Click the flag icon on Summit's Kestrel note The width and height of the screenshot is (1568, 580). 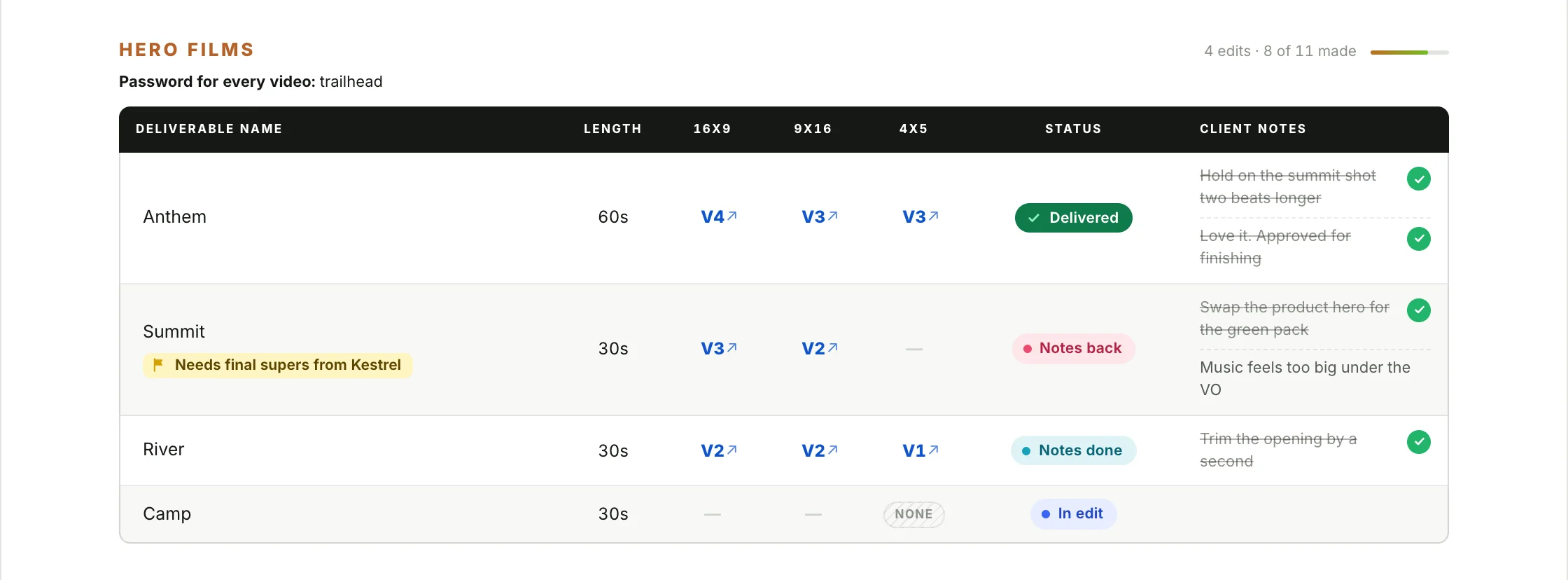158,365
